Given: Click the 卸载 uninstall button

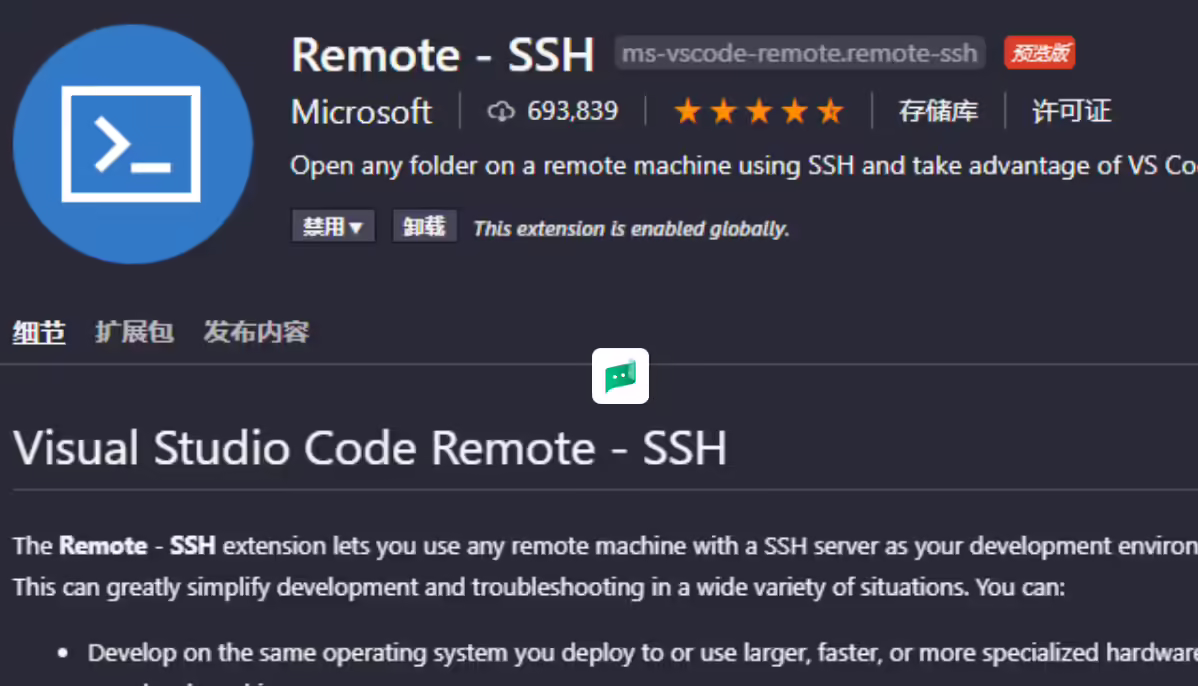Looking at the screenshot, I should coord(424,226).
